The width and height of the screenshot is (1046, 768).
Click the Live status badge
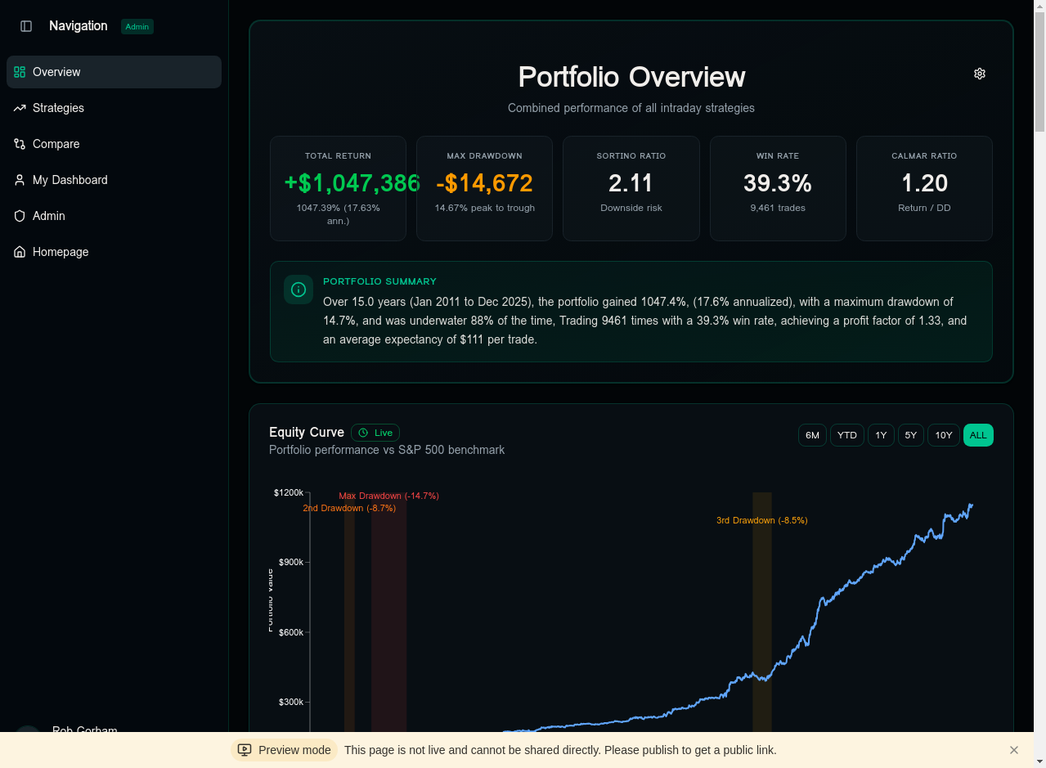pos(375,433)
